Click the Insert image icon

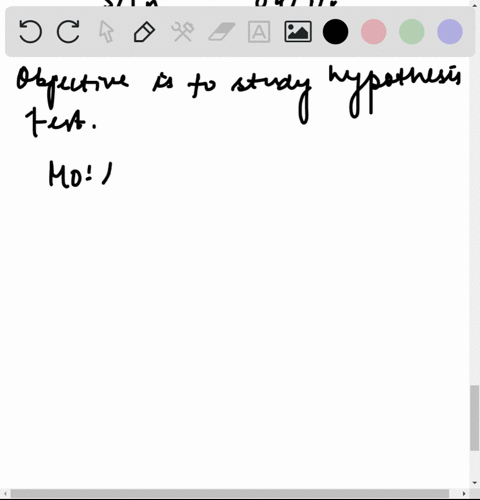(x=298, y=32)
